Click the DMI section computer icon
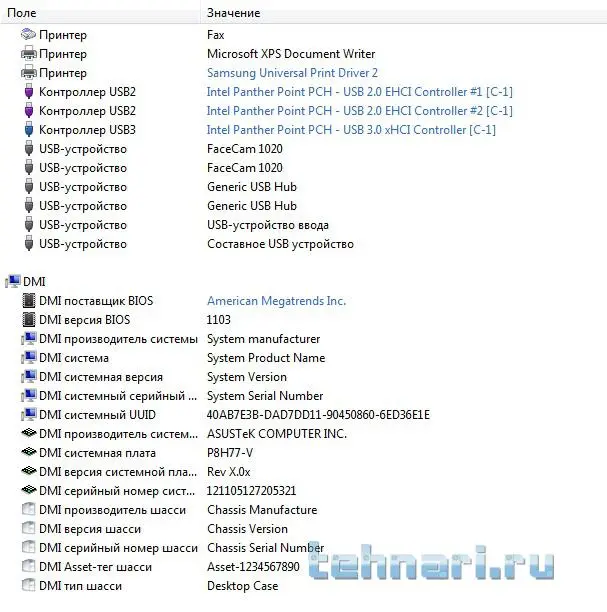The width and height of the screenshot is (607, 612). [x=13, y=281]
